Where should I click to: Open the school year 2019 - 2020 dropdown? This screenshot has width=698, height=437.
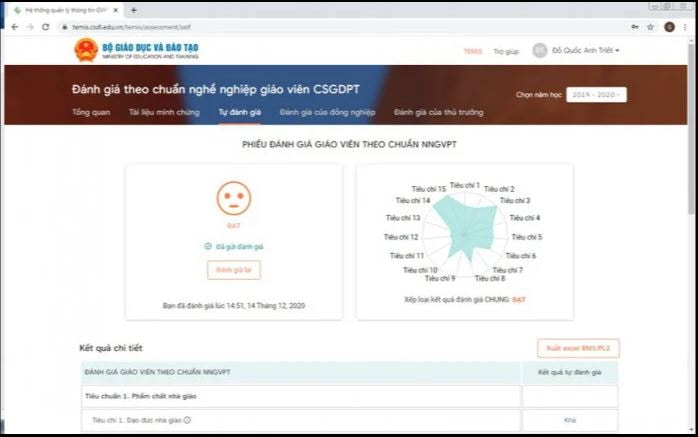coord(596,95)
